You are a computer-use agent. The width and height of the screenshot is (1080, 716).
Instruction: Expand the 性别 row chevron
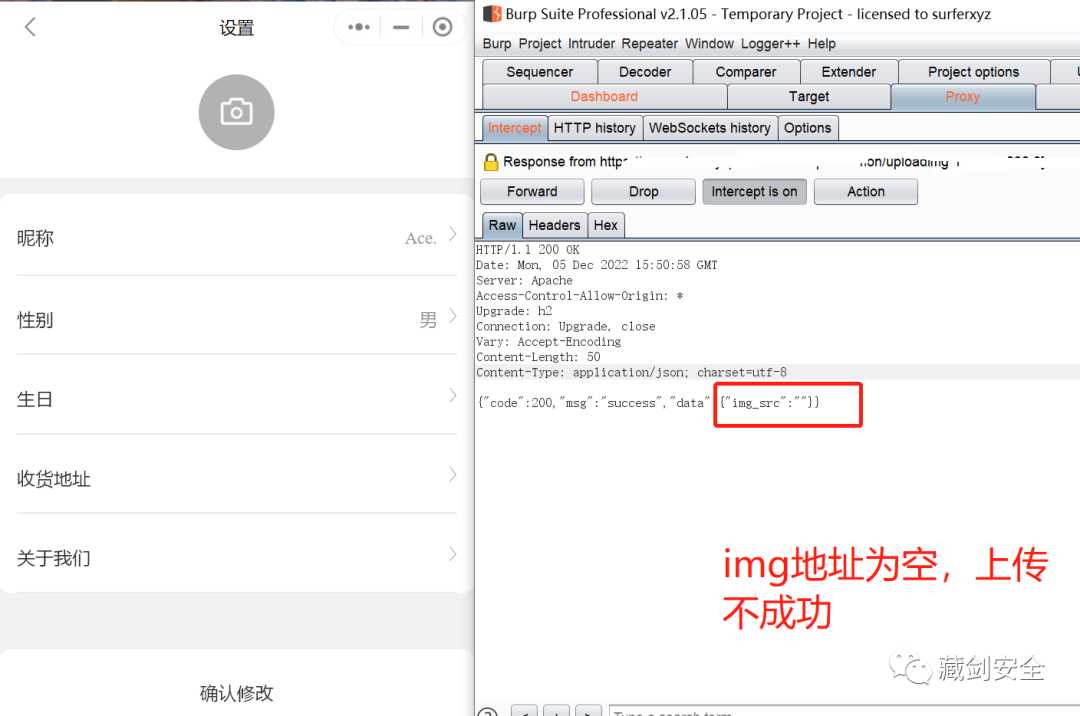453,316
